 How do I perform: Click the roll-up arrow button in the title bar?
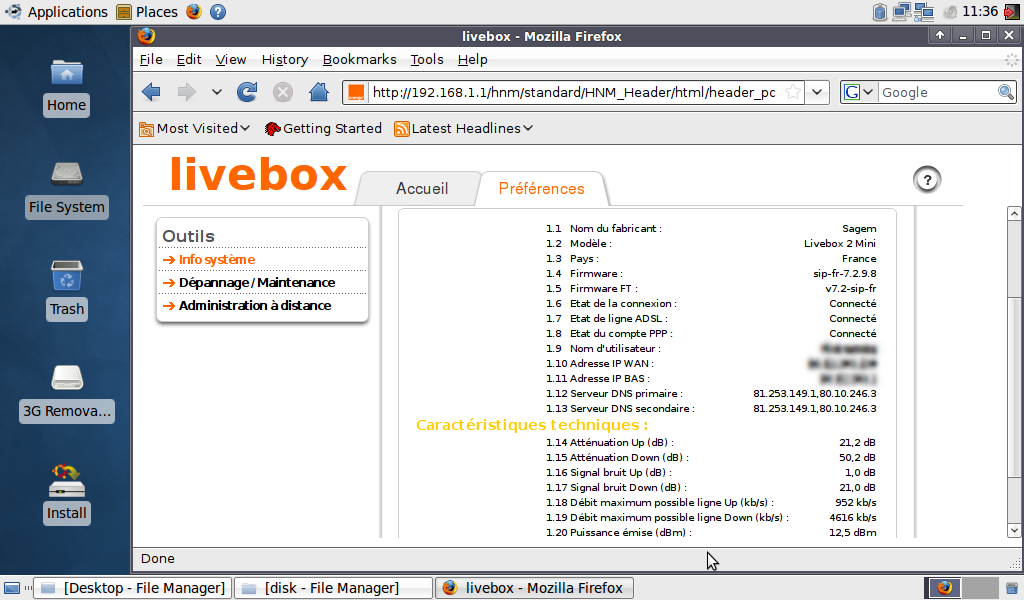point(940,35)
